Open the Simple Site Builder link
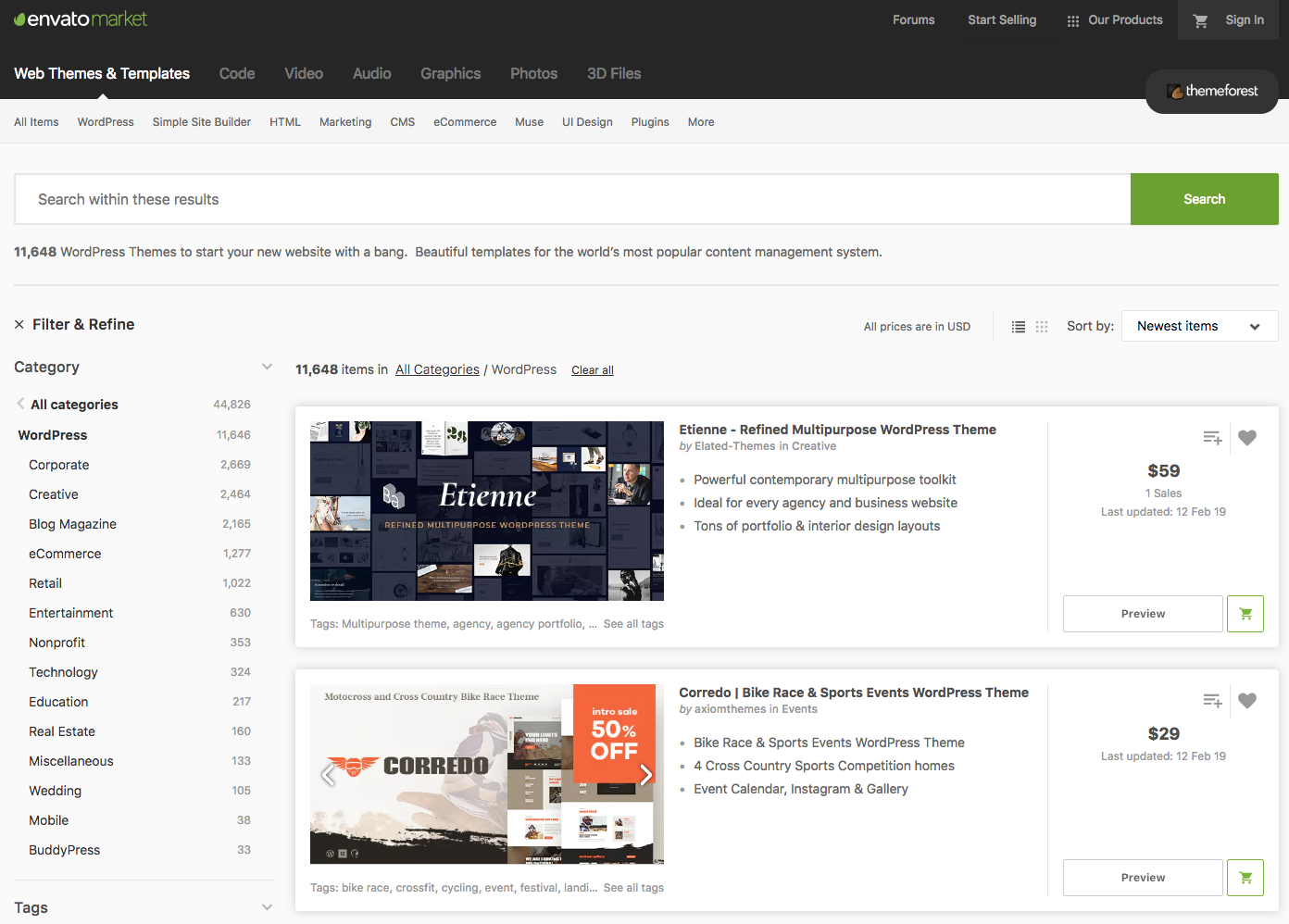This screenshot has height=924, width=1289. 202,122
